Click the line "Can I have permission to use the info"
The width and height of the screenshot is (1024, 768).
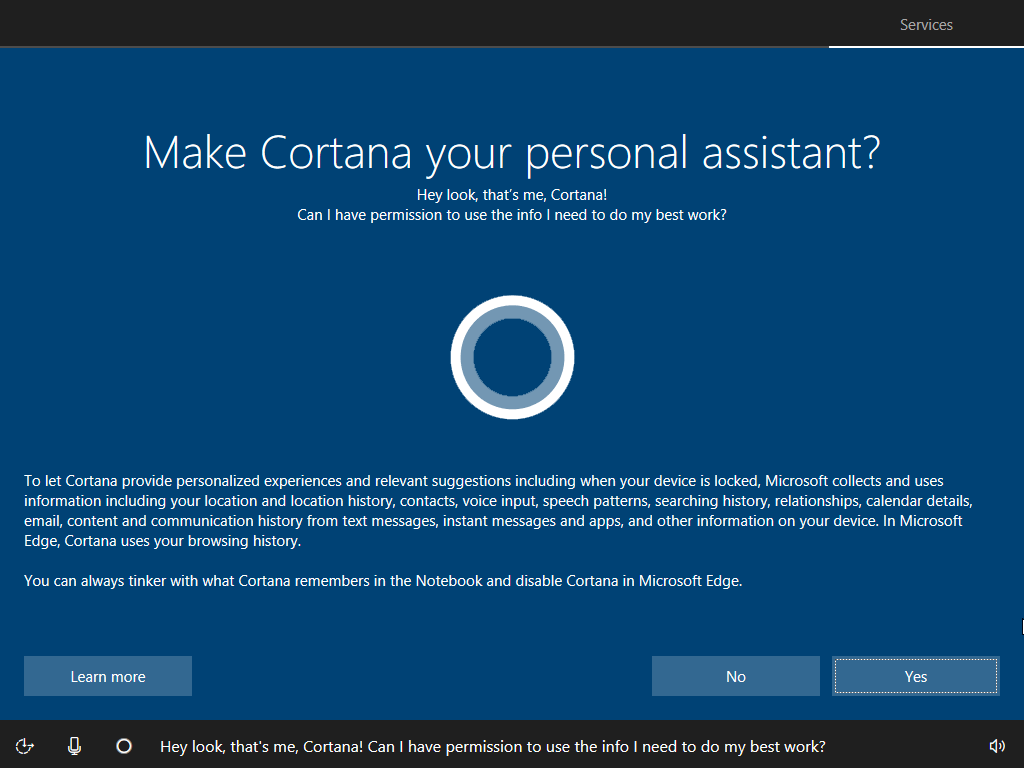[x=512, y=215]
